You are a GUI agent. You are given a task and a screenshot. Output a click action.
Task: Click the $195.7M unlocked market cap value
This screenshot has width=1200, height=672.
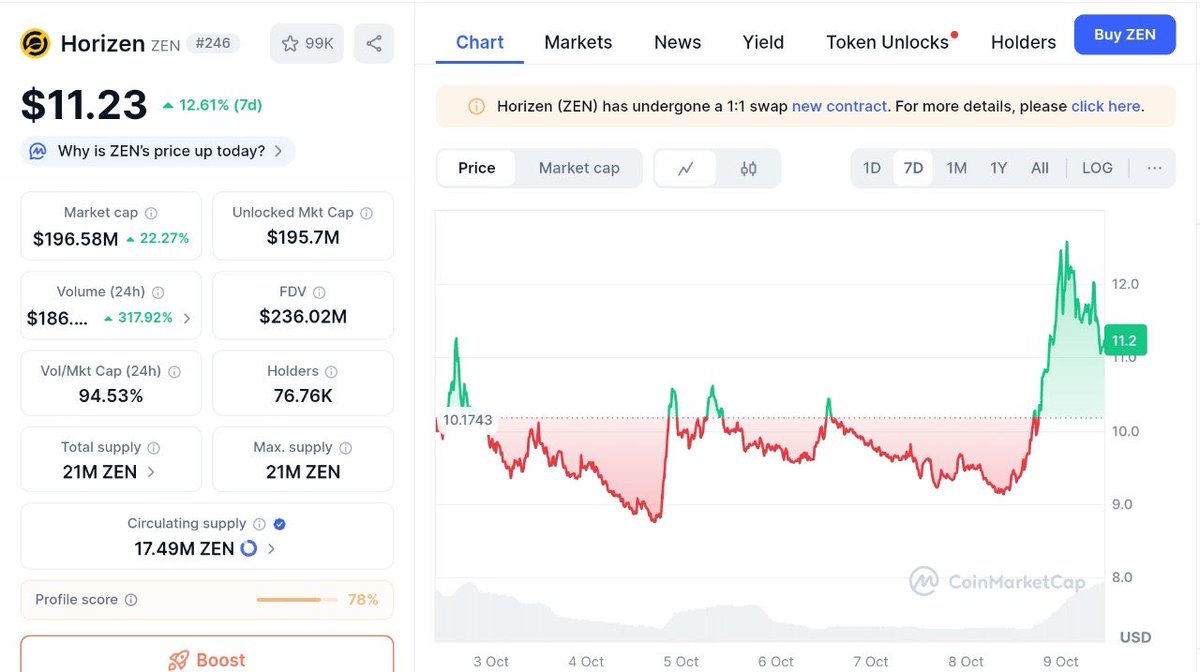(x=303, y=238)
